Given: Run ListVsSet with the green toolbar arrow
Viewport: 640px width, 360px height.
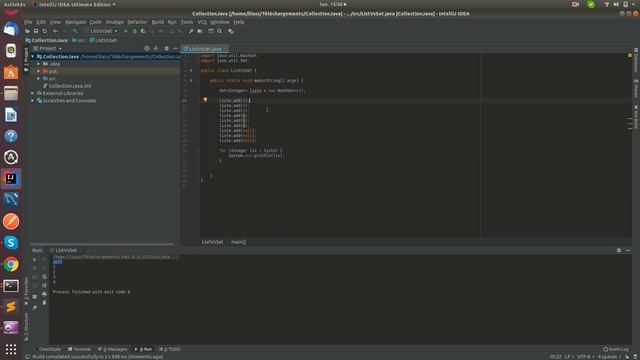Looking at the screenshot, I should pyautogui.click(x=126, y=31).
